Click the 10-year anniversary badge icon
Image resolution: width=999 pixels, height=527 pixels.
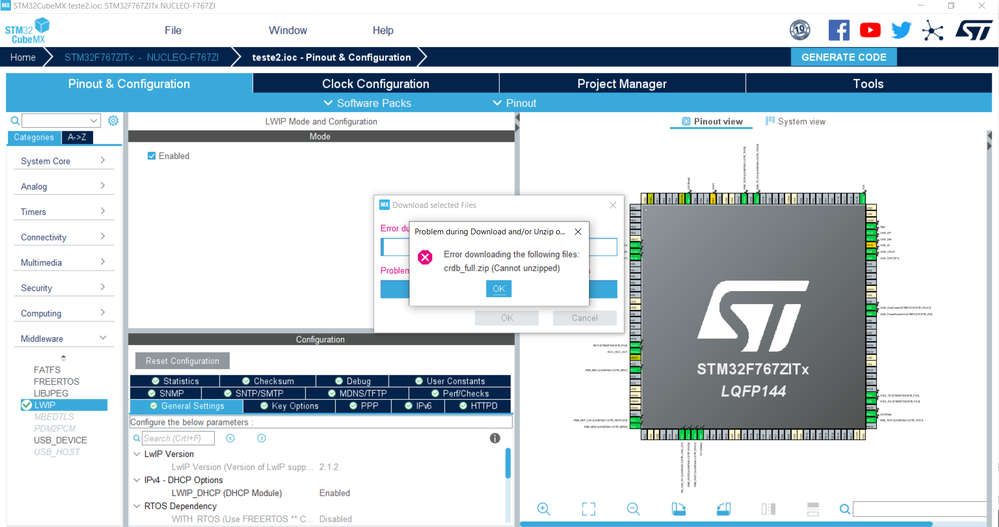click(800, 30)
